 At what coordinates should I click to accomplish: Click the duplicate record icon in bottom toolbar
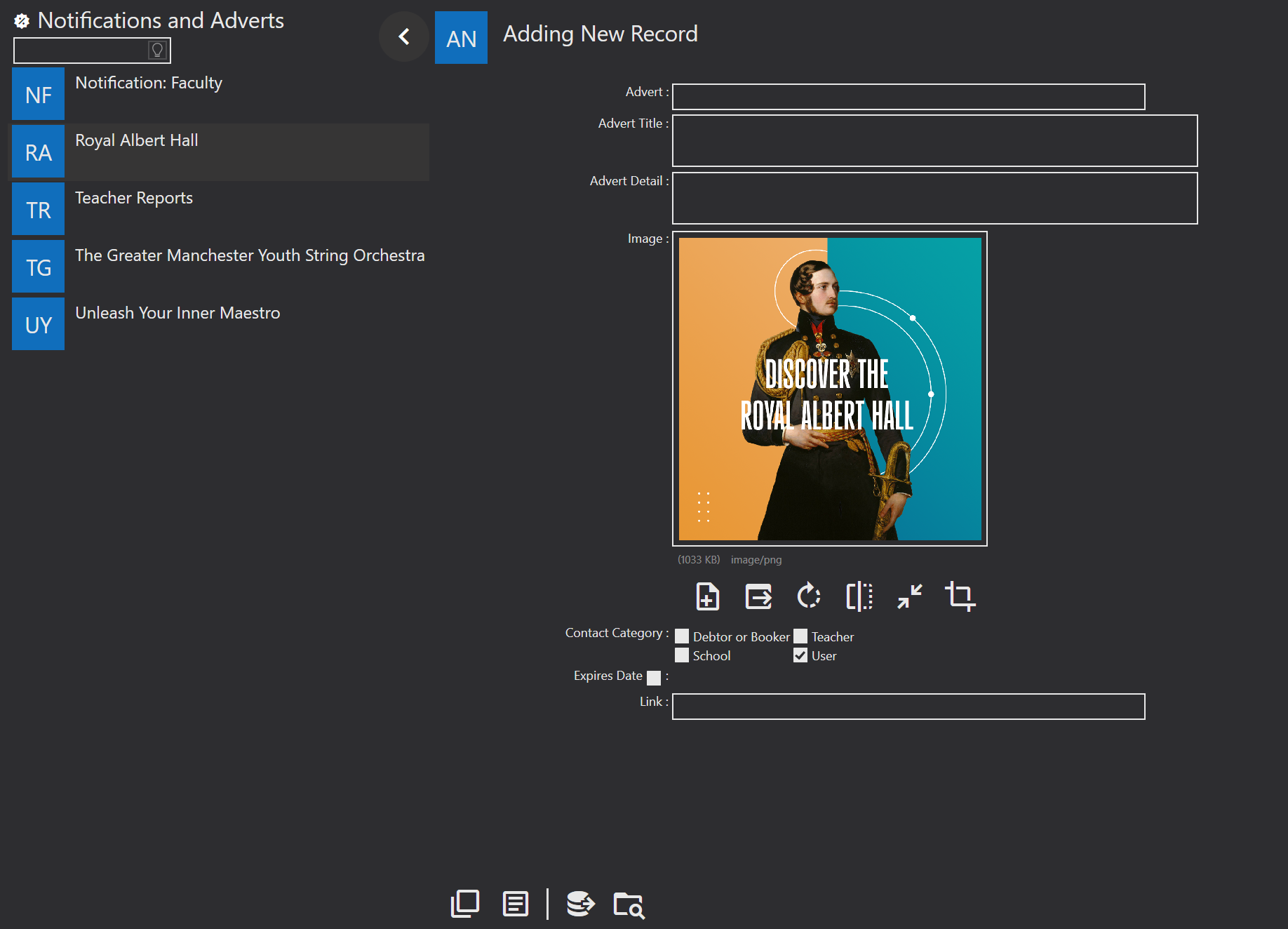coord(464,904)
